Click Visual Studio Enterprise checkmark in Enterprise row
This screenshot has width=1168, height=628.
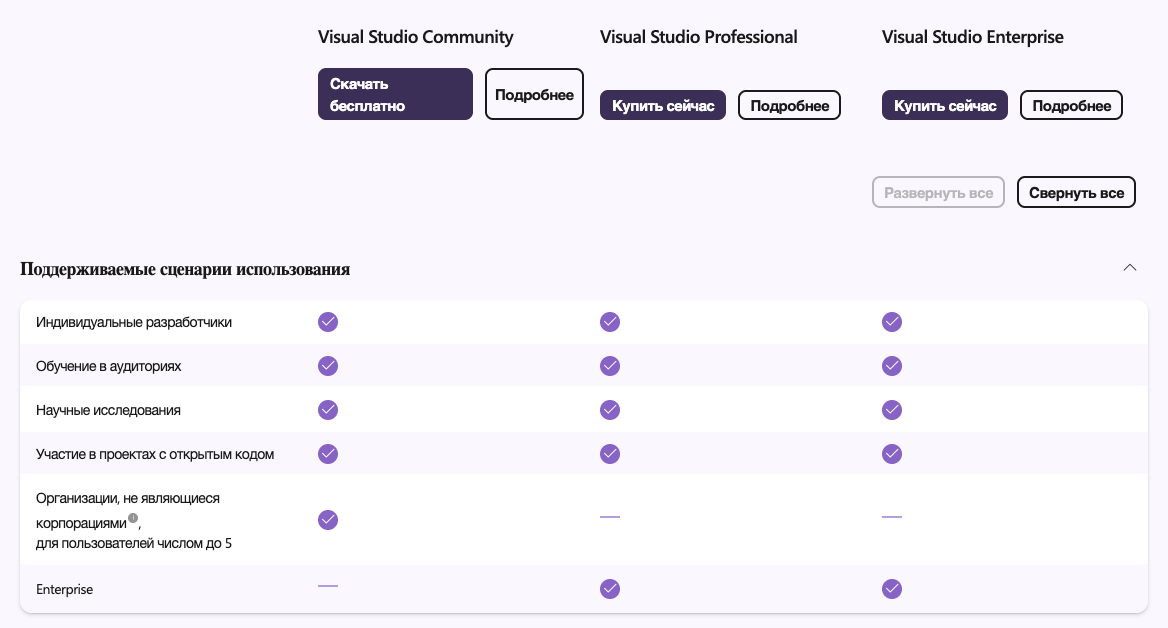click(x=892, y=589)
